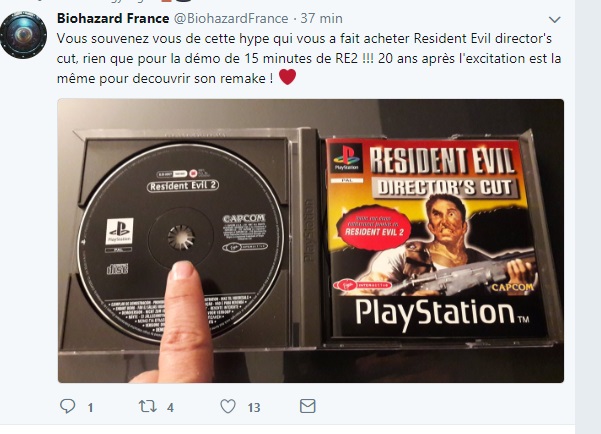This screenshot has width=601, height=434.
Task: Open the @BiohazardFrance handle link
Action: (231, 18)
